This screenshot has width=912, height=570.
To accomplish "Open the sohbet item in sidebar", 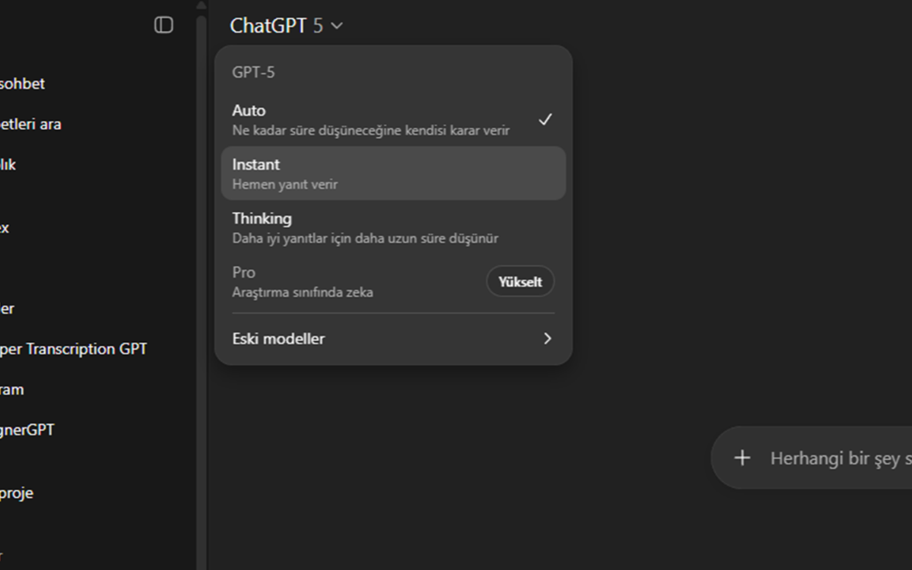I will (22, 84).
